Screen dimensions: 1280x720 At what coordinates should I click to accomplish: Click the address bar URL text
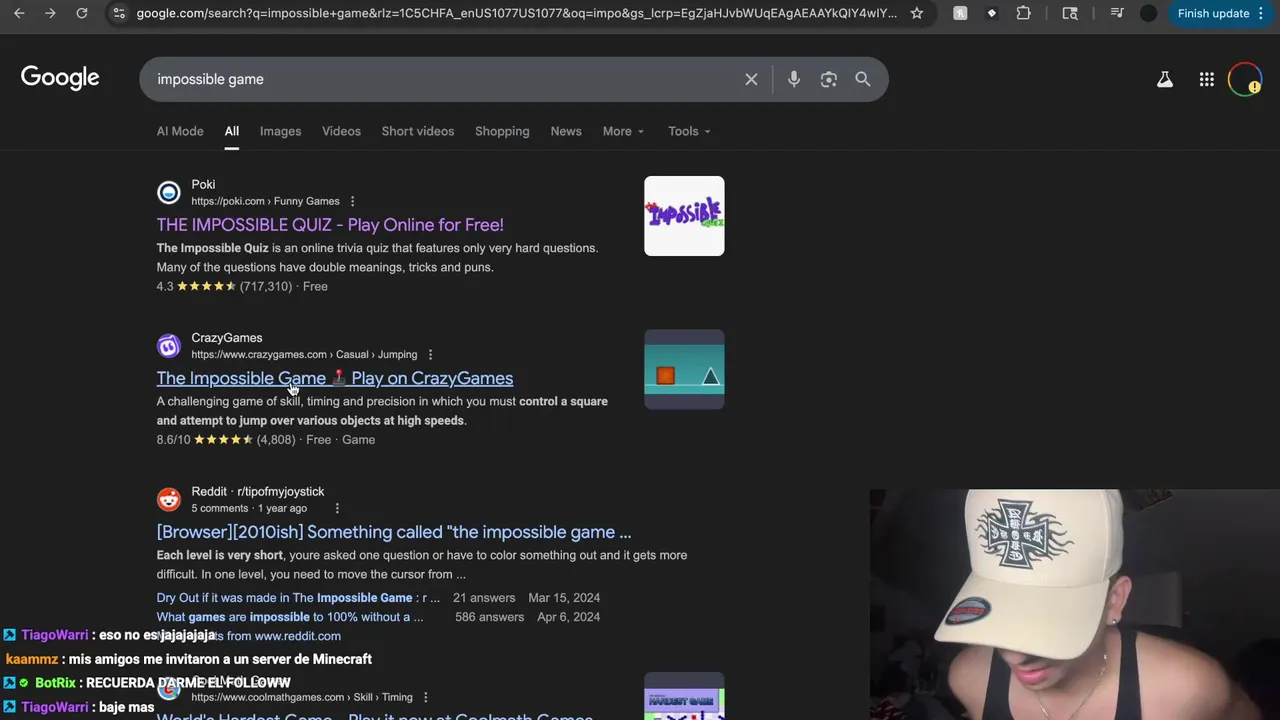tap(516, 13)
